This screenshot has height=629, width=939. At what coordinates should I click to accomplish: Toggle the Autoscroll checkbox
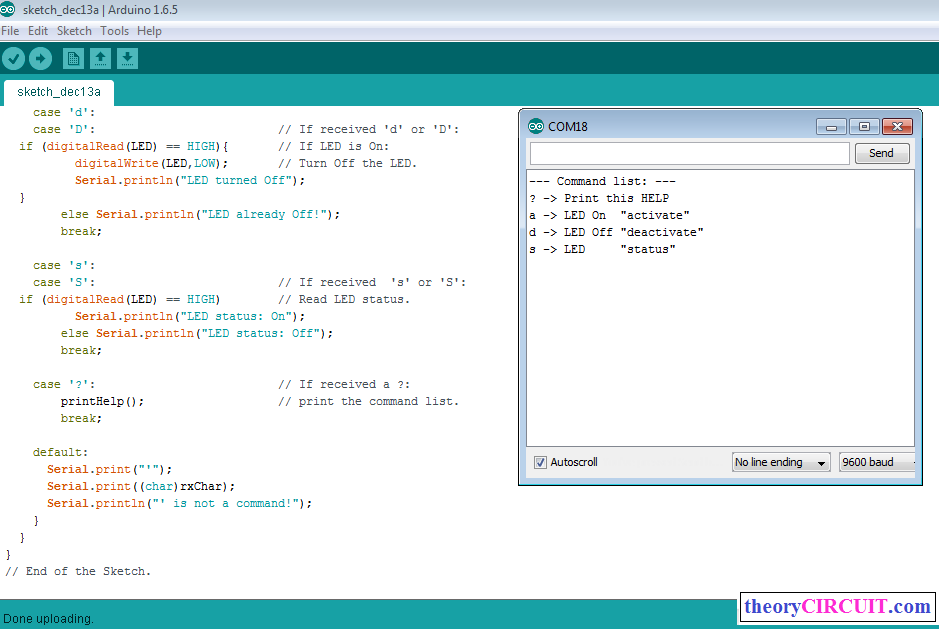click(x=541, y=462)
